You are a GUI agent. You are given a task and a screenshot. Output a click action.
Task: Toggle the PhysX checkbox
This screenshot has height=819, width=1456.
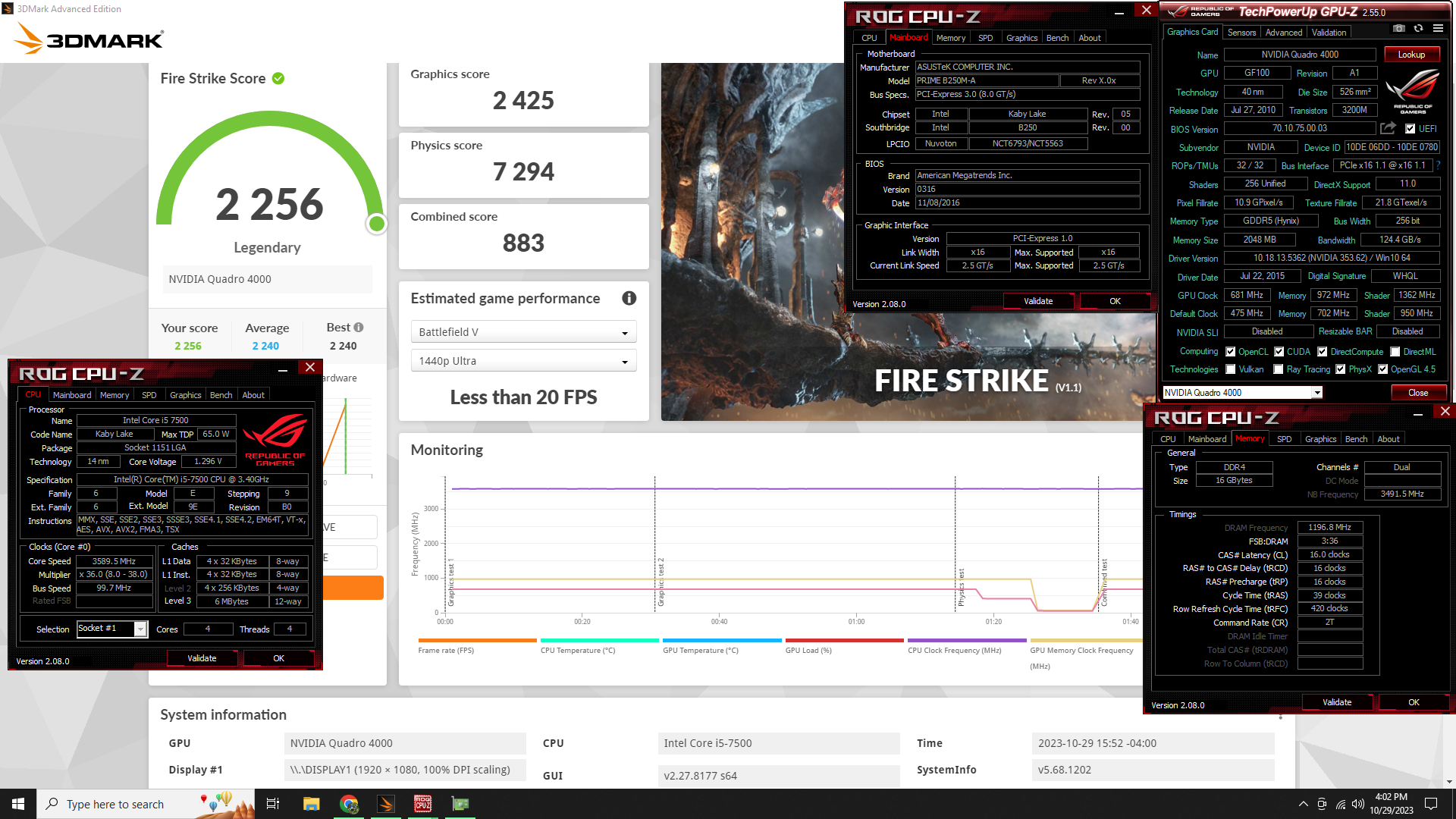(x=1340, y=369)
